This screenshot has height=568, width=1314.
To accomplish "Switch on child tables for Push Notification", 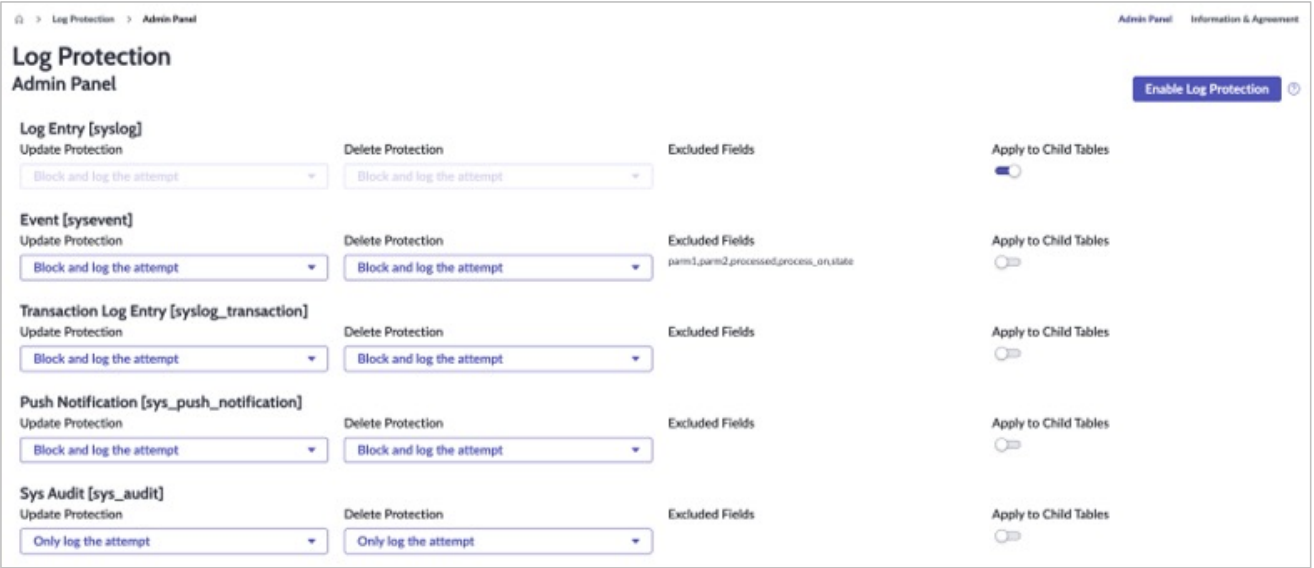I will coord(1006,445).
